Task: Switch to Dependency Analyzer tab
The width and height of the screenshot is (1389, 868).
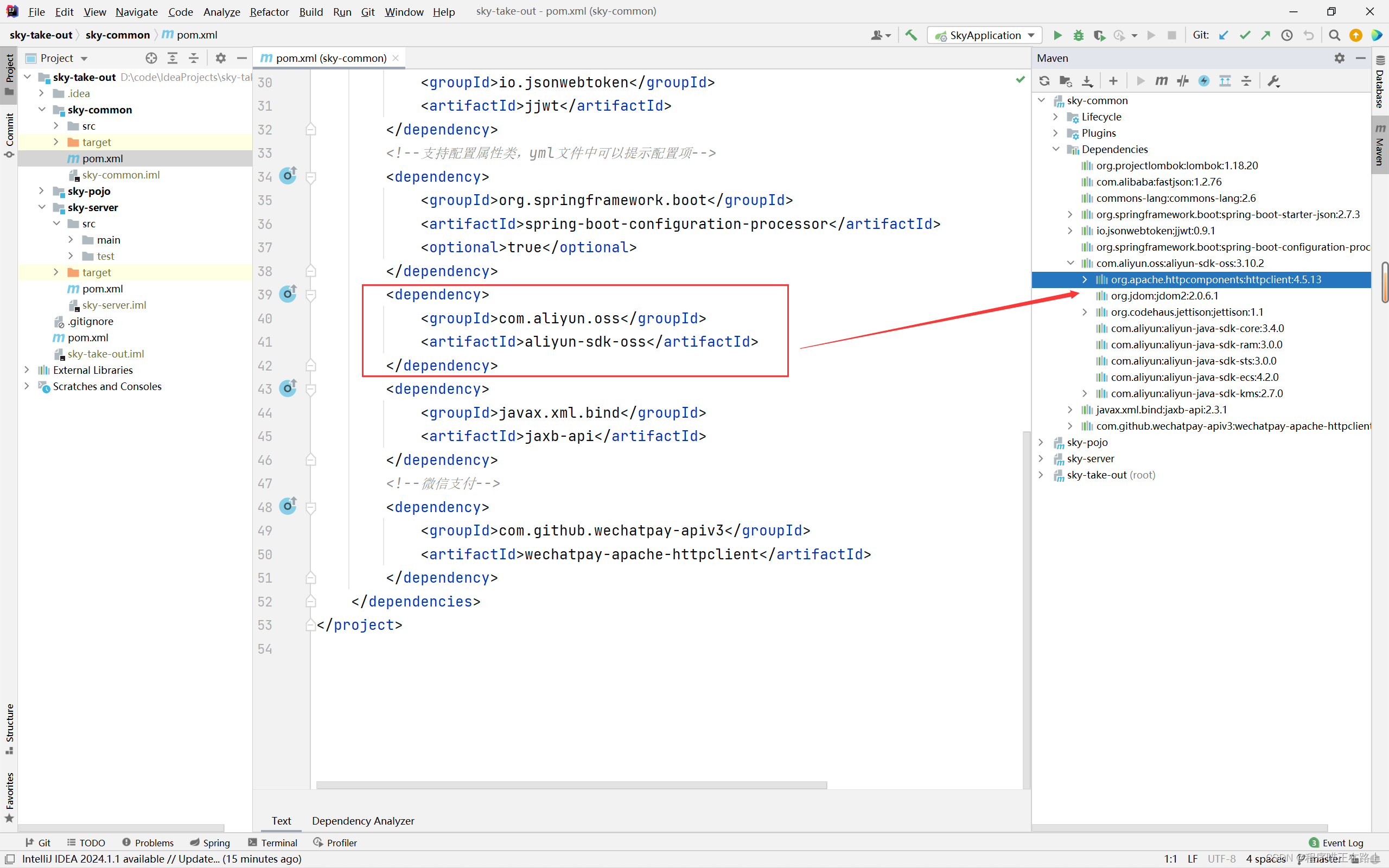Action: click(363, 821)
